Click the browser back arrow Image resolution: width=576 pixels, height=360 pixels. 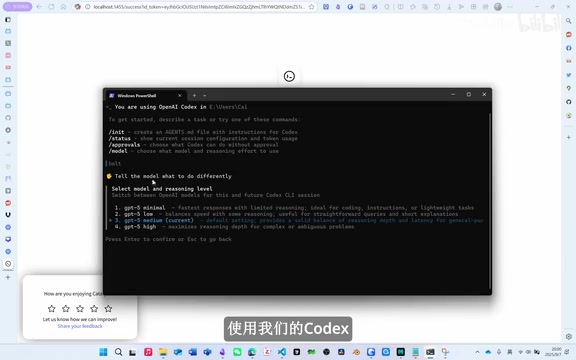tap(39, 7)
